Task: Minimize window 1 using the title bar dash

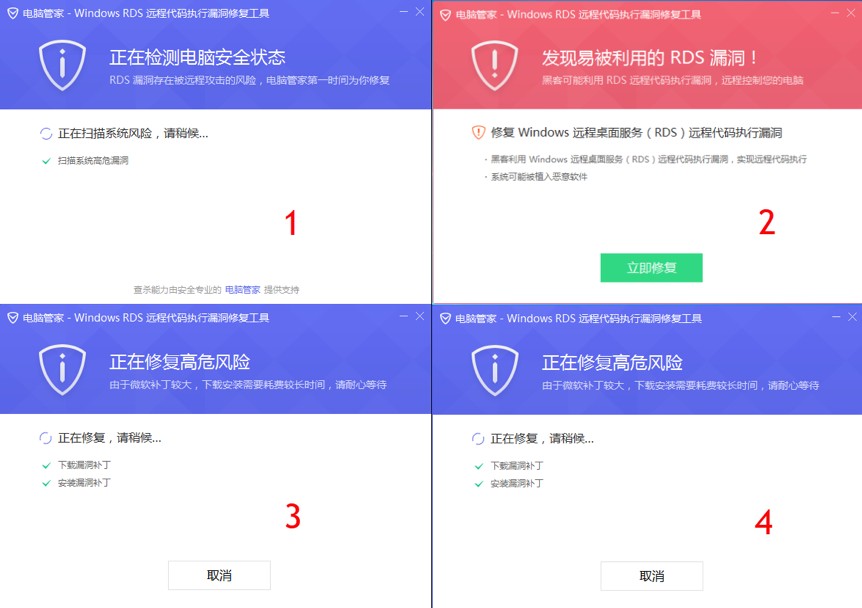Action: point(404,12)
